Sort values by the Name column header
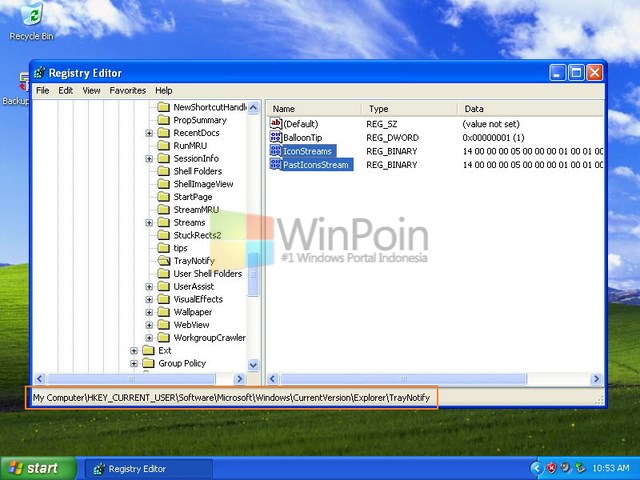The height and width of the screenshot is (480, 640). [312, 108]
